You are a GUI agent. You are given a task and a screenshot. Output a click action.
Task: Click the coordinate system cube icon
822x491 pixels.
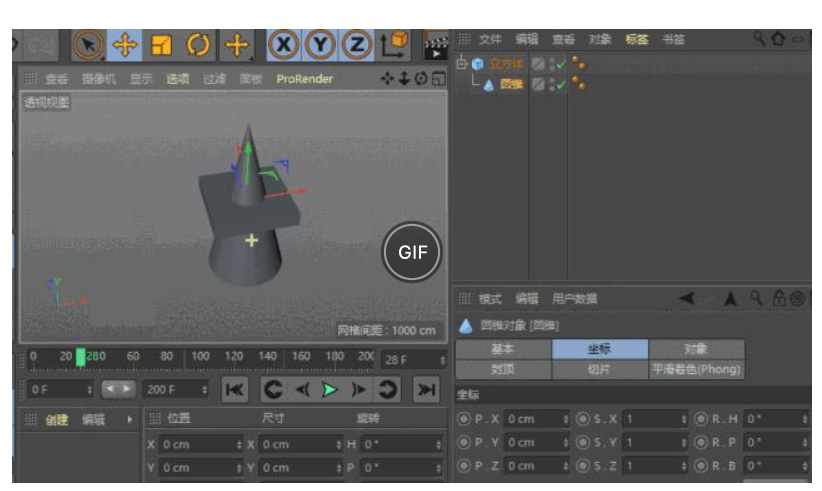click(395, 44)
